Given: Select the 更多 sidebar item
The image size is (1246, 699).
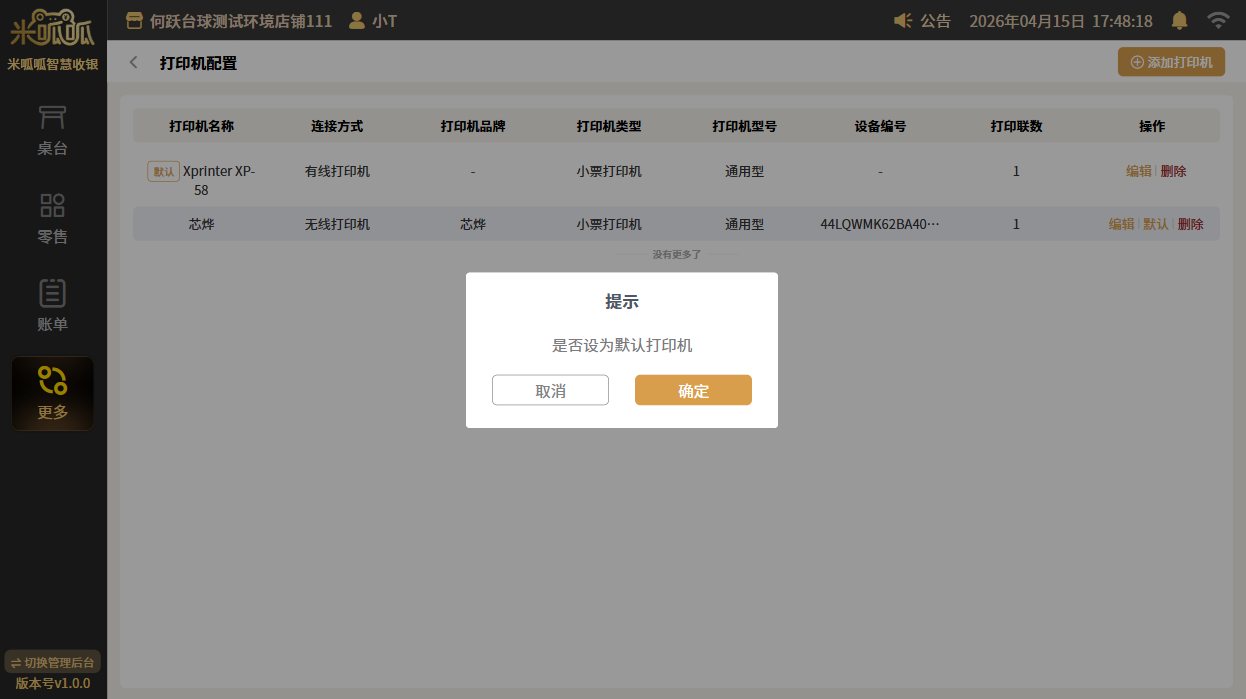Looking at the screenshot, I should coord(53,393).
